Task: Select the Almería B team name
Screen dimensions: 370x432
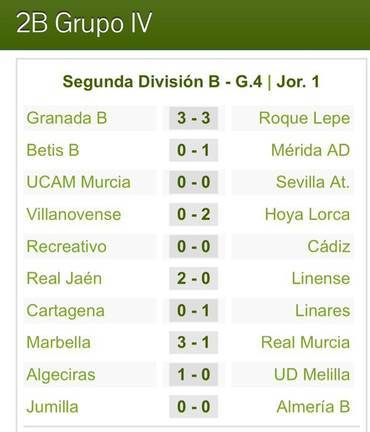Action: point(313,407)
